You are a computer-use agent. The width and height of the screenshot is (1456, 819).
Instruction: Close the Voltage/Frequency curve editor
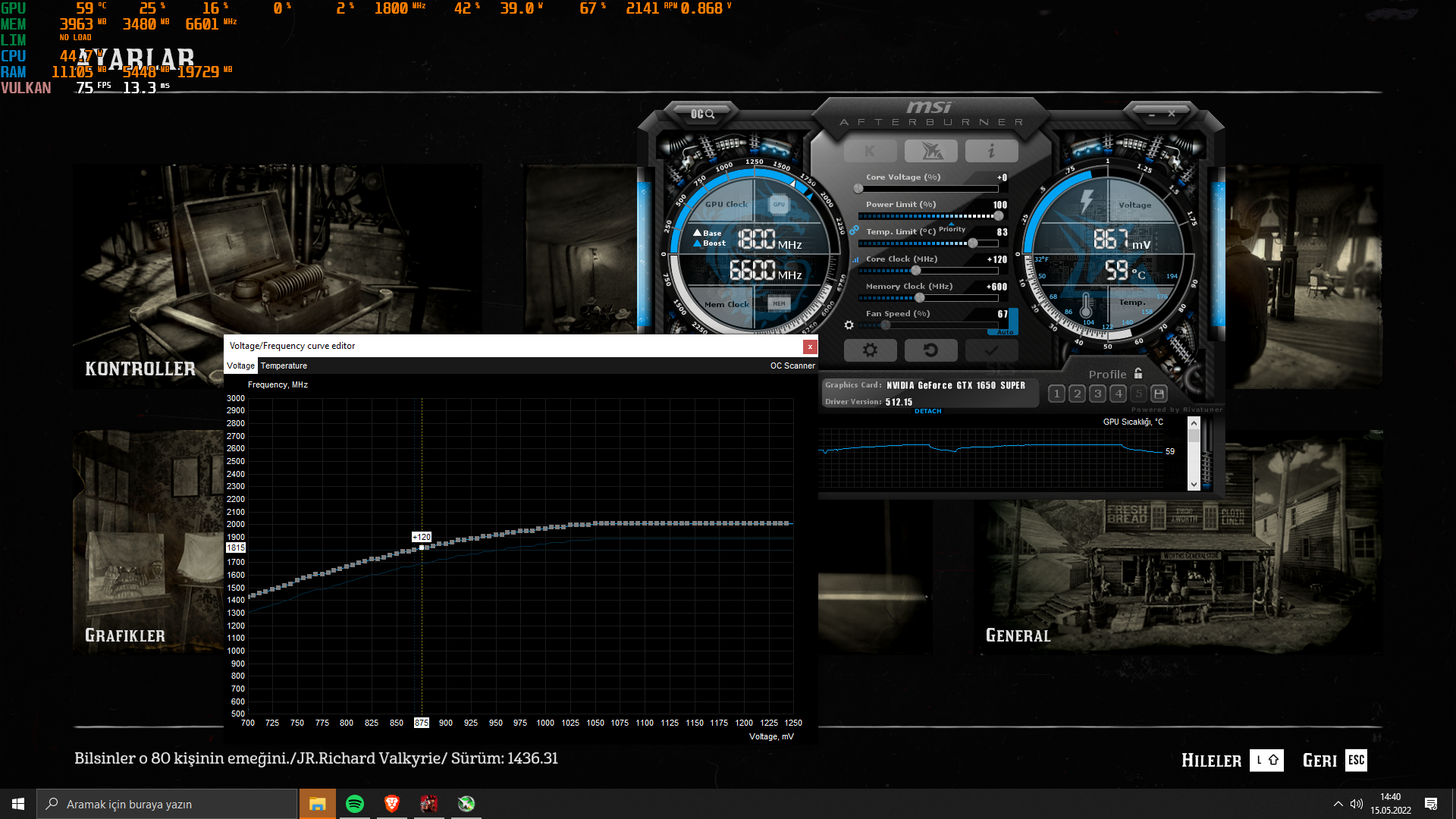pos(810,347)
